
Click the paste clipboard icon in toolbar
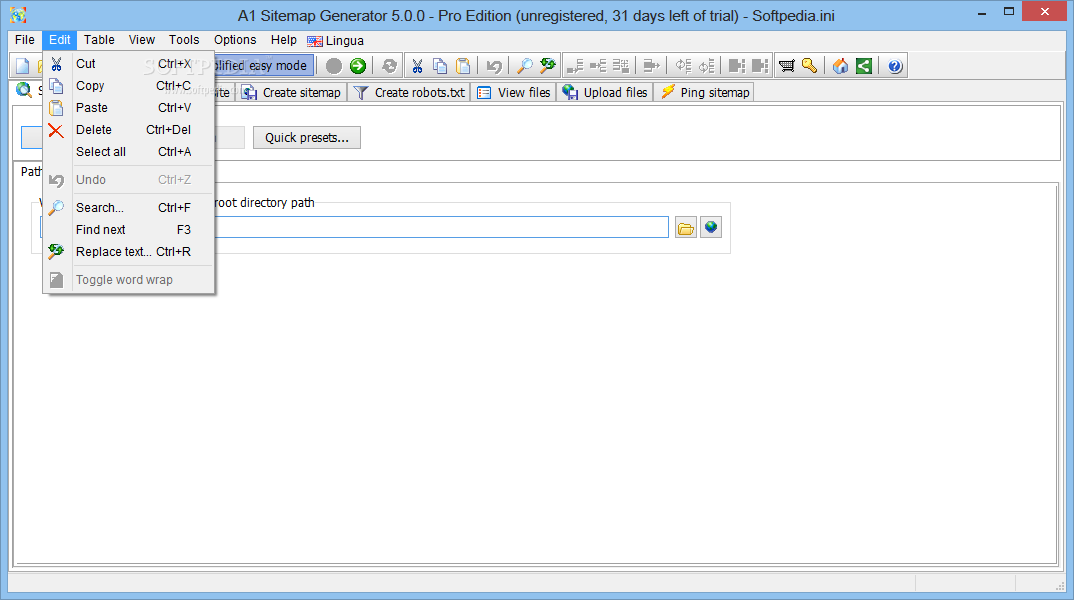[x=464, y=66]
